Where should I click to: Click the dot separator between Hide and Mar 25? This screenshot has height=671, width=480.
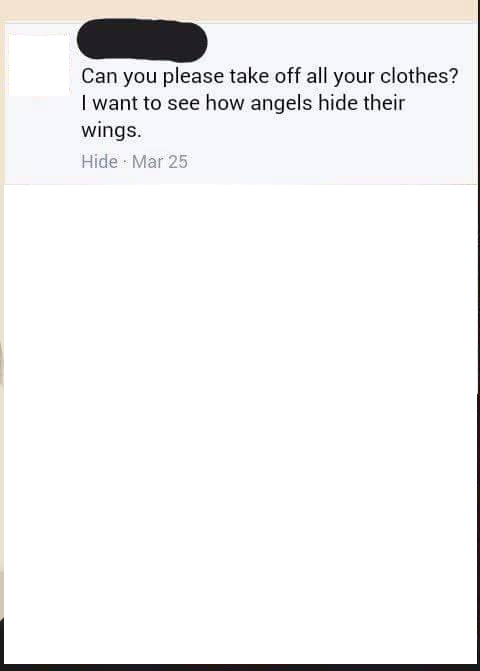pyautogui.click(x=124, y=163)
